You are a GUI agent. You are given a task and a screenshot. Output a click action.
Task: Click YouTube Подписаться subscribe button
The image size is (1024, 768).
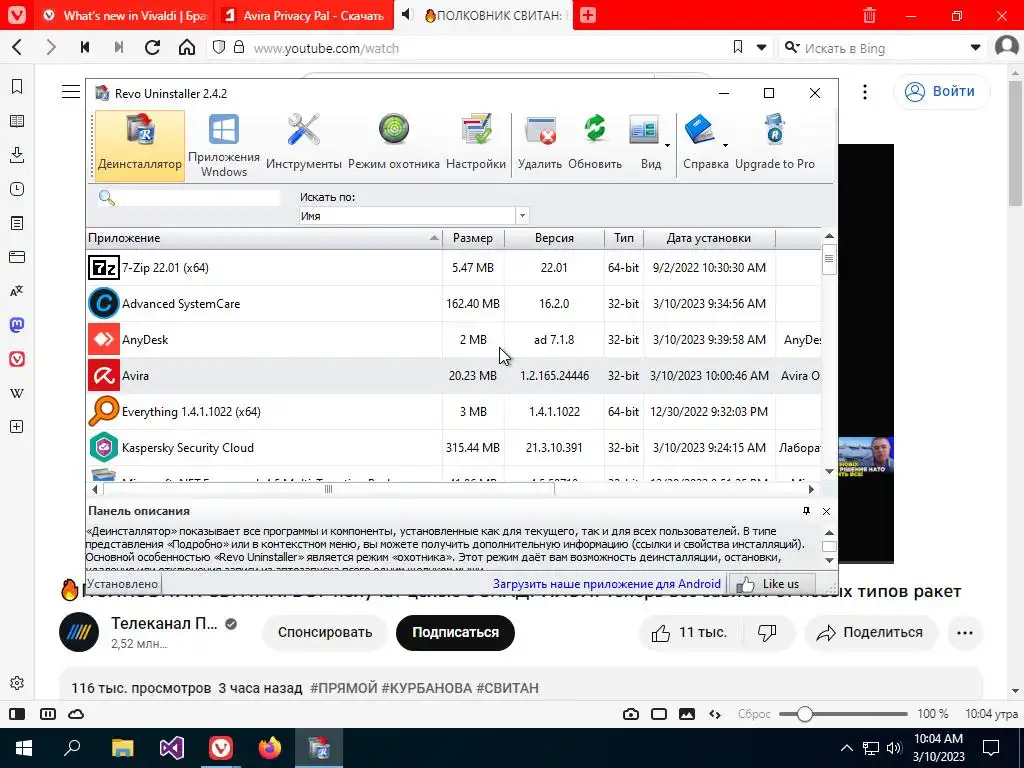(455, 632)
